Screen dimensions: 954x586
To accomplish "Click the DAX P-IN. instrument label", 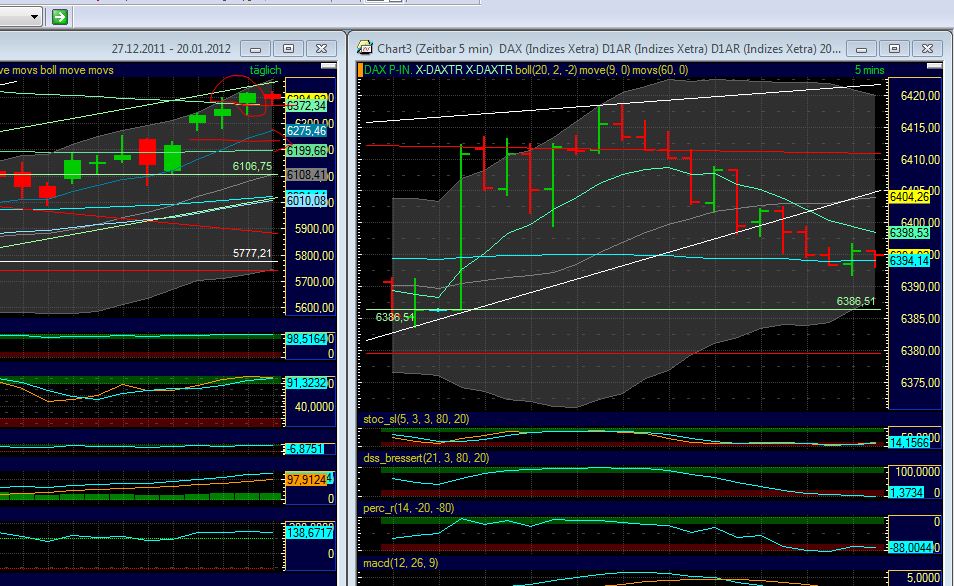I will coord(390,70).
